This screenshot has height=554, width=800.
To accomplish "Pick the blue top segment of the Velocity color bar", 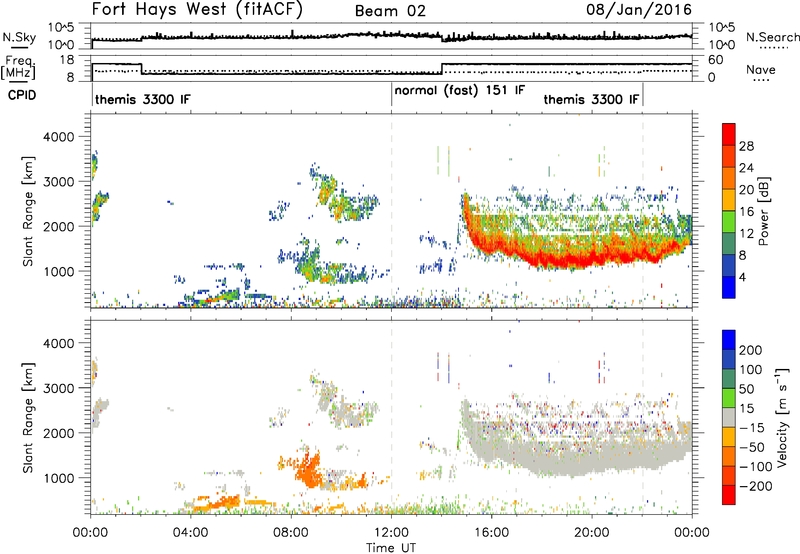I will point(729,340).
